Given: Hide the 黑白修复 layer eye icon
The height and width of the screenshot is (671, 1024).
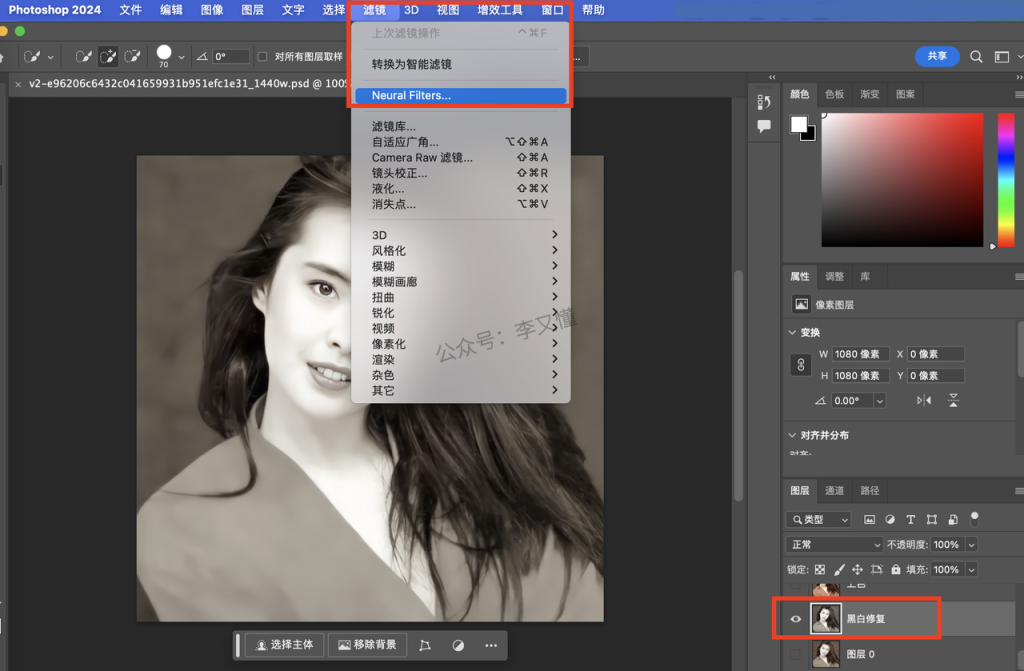Looking at the screenshot, I should click(795, 619).
